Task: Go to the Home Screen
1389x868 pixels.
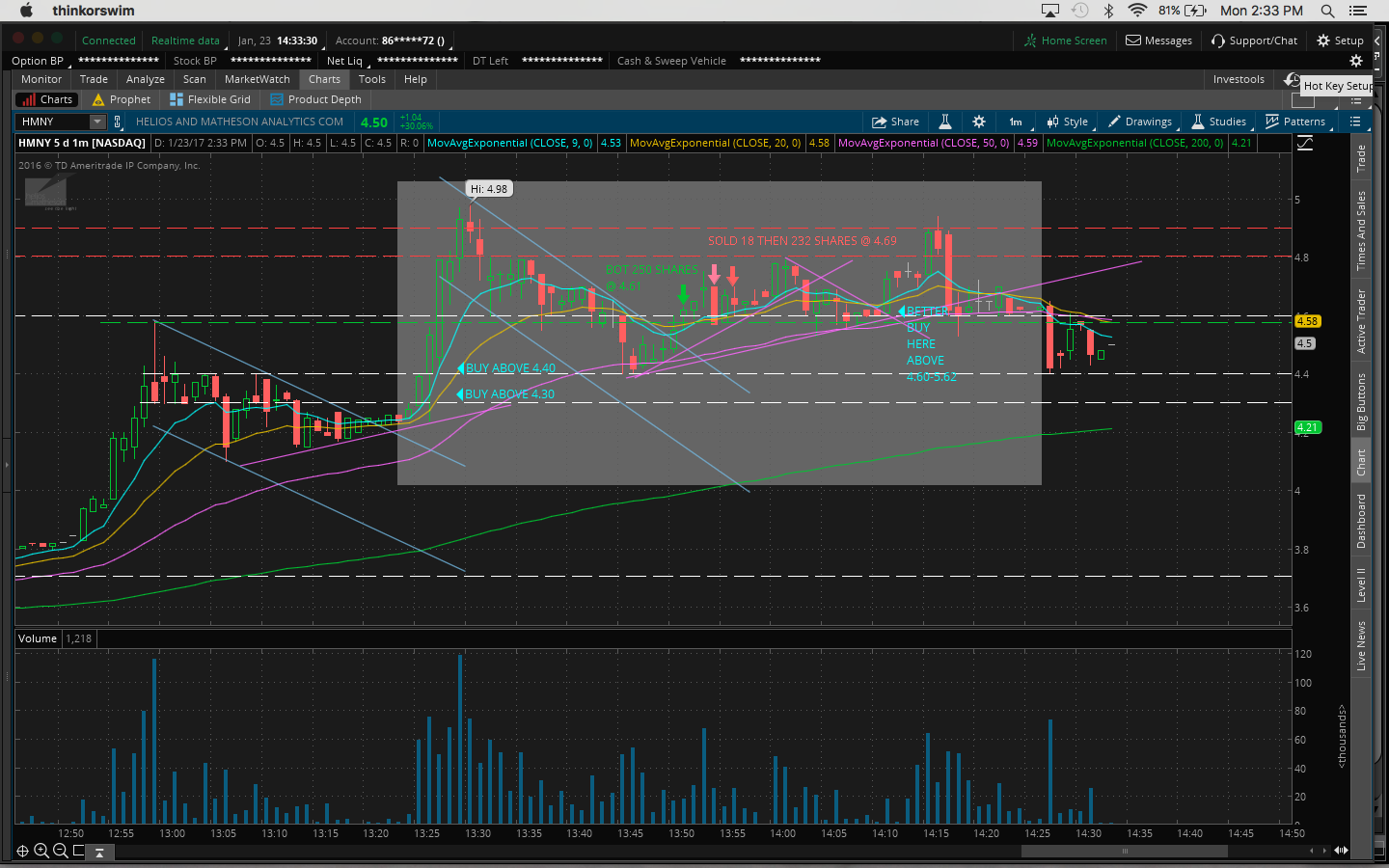Action: [1066, 41]
